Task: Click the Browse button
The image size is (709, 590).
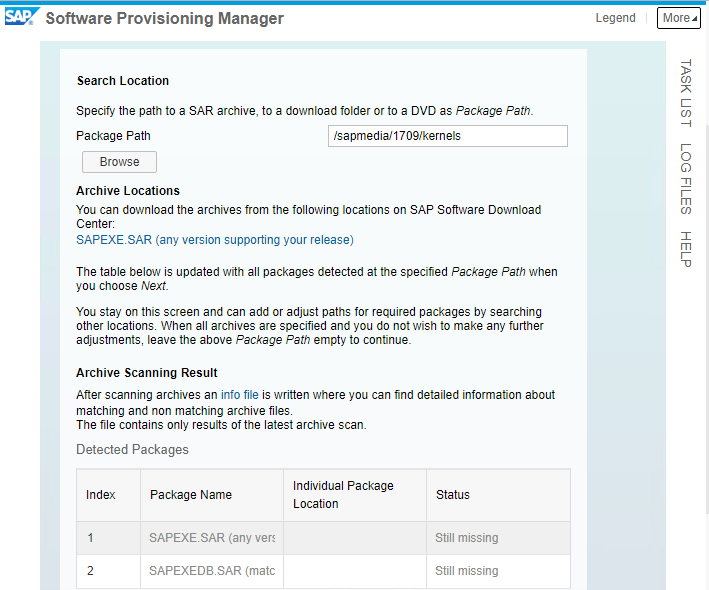Action: (x=119, y=162)
